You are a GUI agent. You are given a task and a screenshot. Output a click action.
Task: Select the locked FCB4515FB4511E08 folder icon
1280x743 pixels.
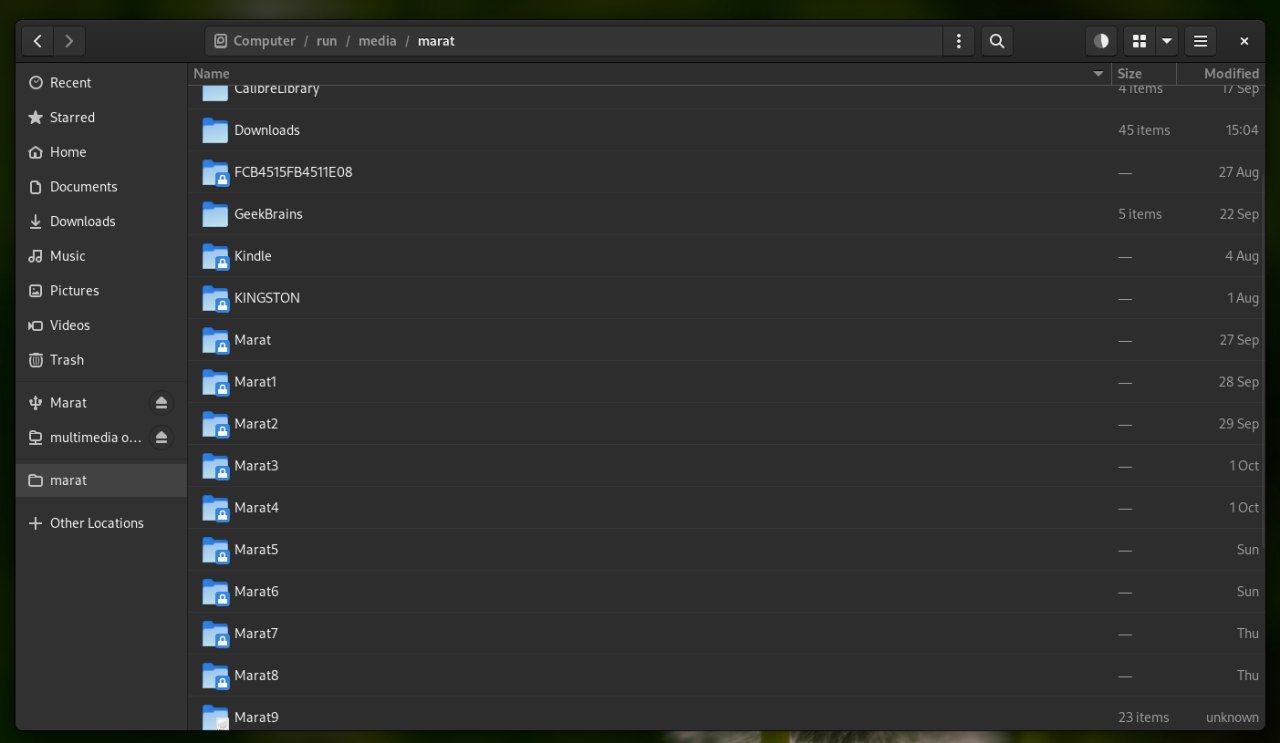(215, 173)
